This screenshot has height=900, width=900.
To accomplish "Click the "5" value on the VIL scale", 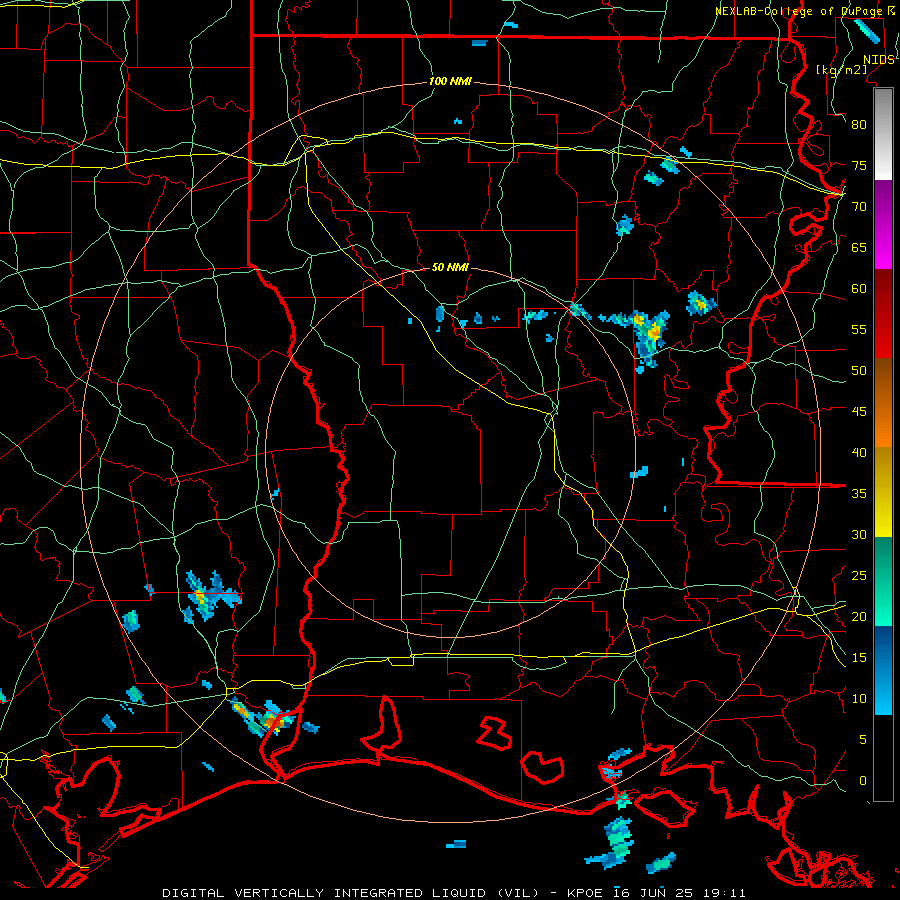I will 863,740.
